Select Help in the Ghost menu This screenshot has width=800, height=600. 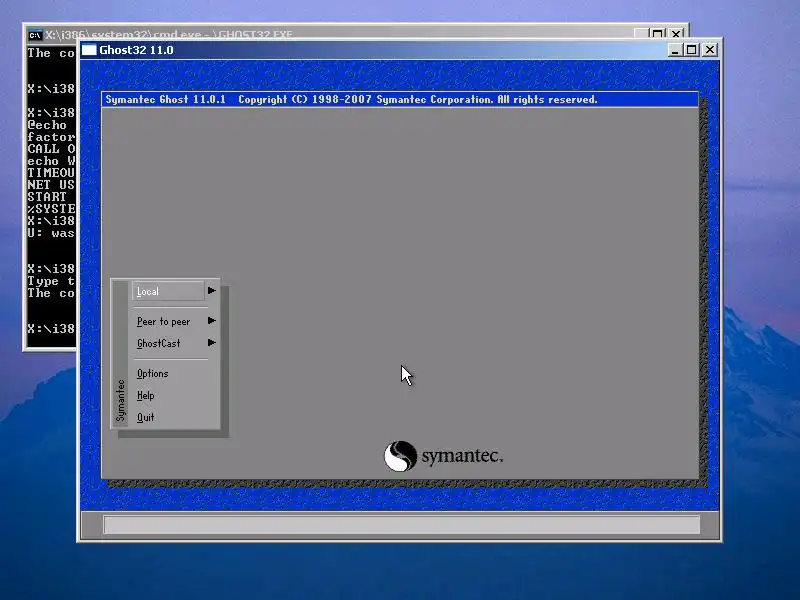pyautogui.click(x=145, y=395)
